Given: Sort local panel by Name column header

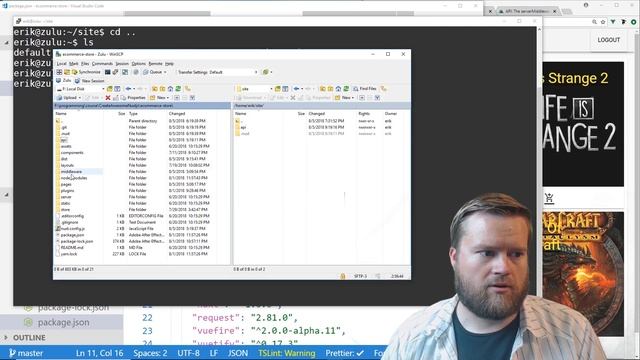Looking at the screenshot, I should tap(61, 113).
